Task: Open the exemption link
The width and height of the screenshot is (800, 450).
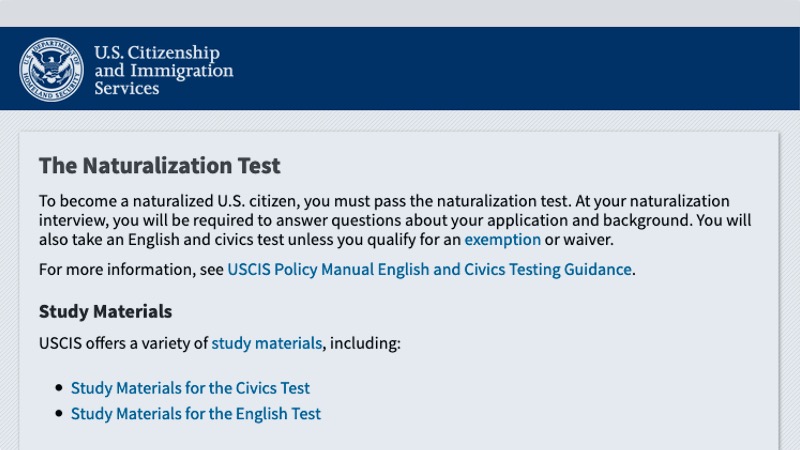Action: 502,239
